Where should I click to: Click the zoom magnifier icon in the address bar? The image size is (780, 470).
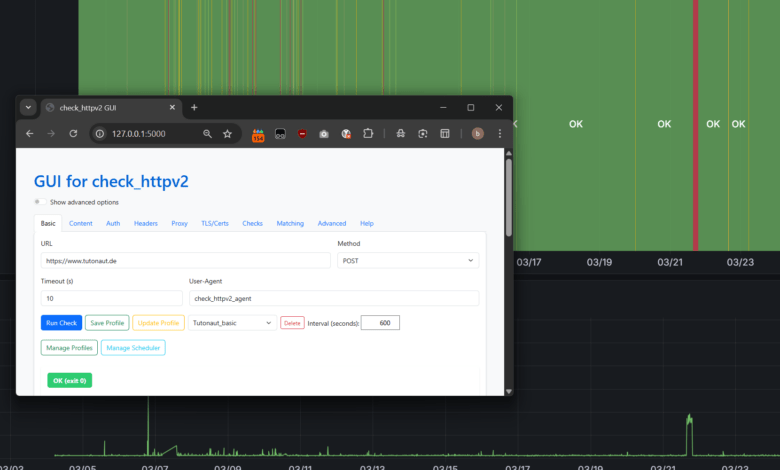pos(207,133)
